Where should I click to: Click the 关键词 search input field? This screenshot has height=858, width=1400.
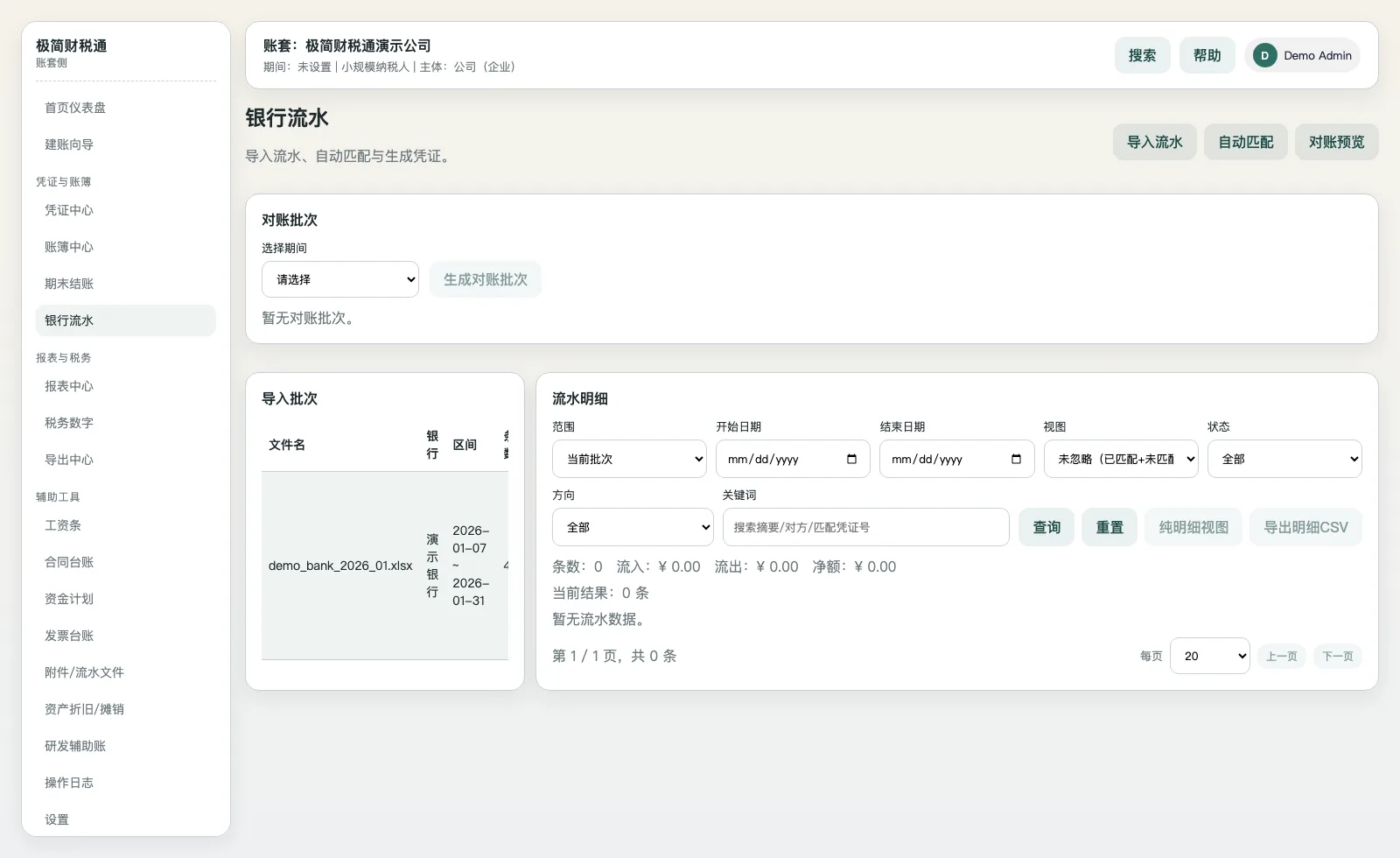865,526
